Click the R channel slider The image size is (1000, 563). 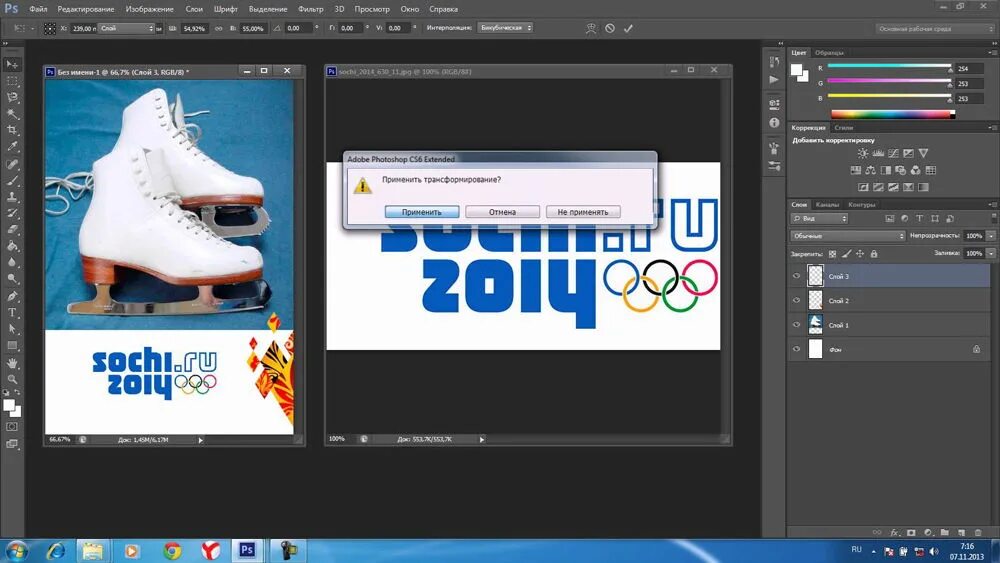tap(889, 66)
